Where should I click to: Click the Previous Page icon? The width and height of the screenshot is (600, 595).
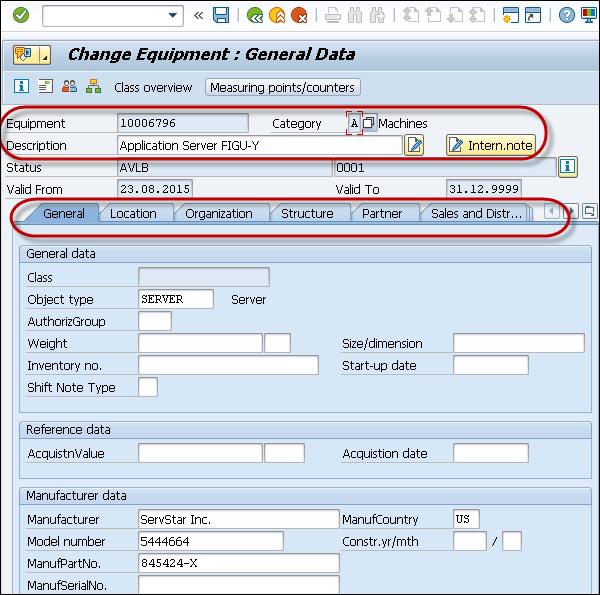point(433,16)
